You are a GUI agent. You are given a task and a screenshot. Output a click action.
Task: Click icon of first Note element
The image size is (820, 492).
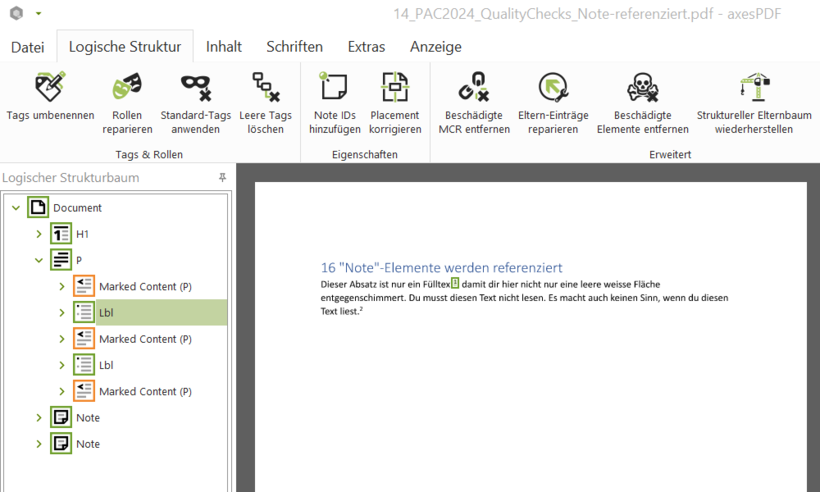point(61,417)
